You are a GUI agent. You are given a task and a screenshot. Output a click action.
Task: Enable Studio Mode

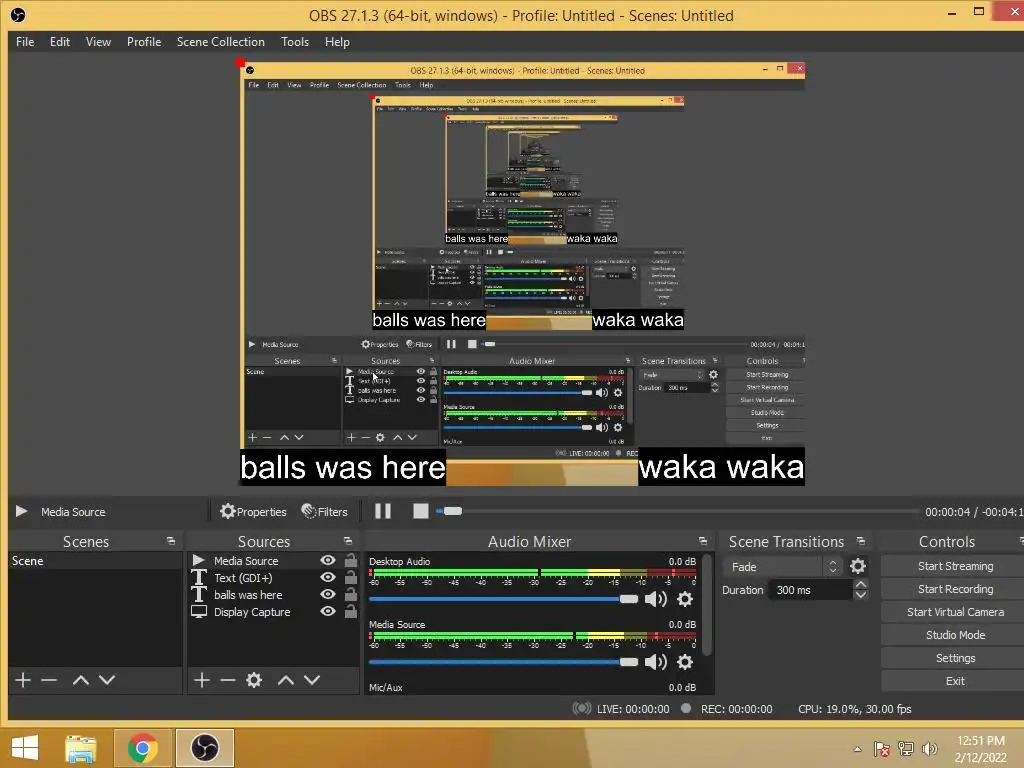pos(955,635)
